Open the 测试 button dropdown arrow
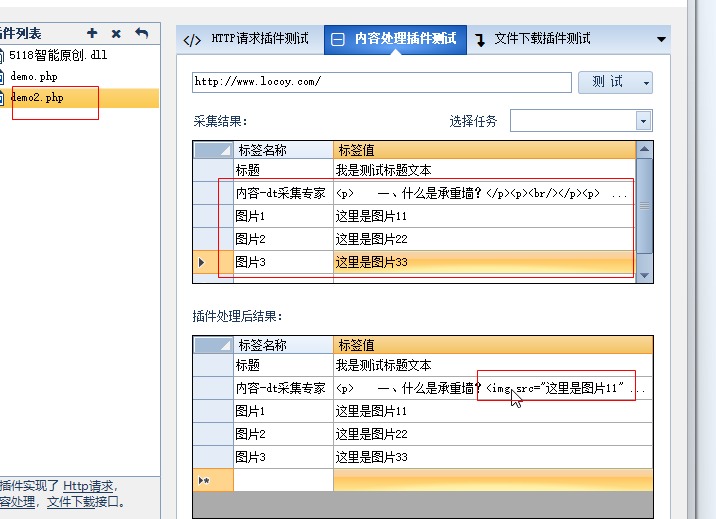This screenshot has width=716, height=519. point(646,83)
